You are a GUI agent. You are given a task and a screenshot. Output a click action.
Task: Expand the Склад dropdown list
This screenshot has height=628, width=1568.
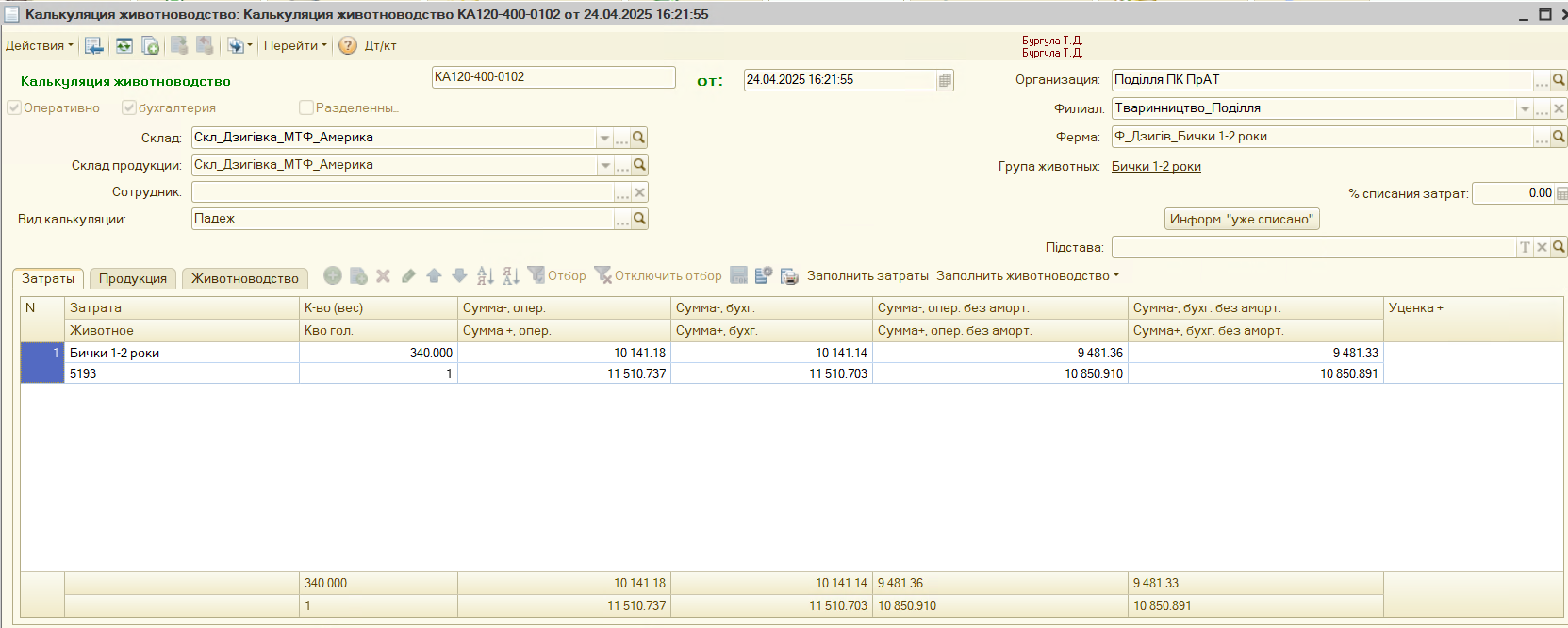pos(604,138)
